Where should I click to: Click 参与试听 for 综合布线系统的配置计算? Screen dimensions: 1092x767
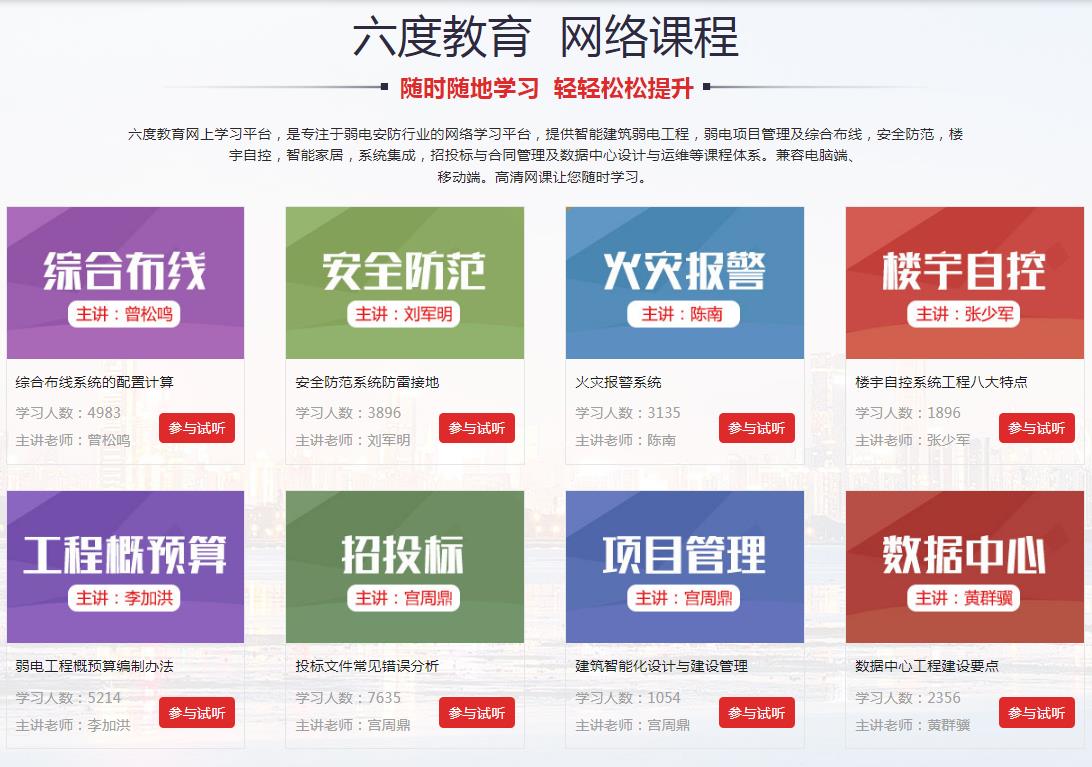click(197, 428)
